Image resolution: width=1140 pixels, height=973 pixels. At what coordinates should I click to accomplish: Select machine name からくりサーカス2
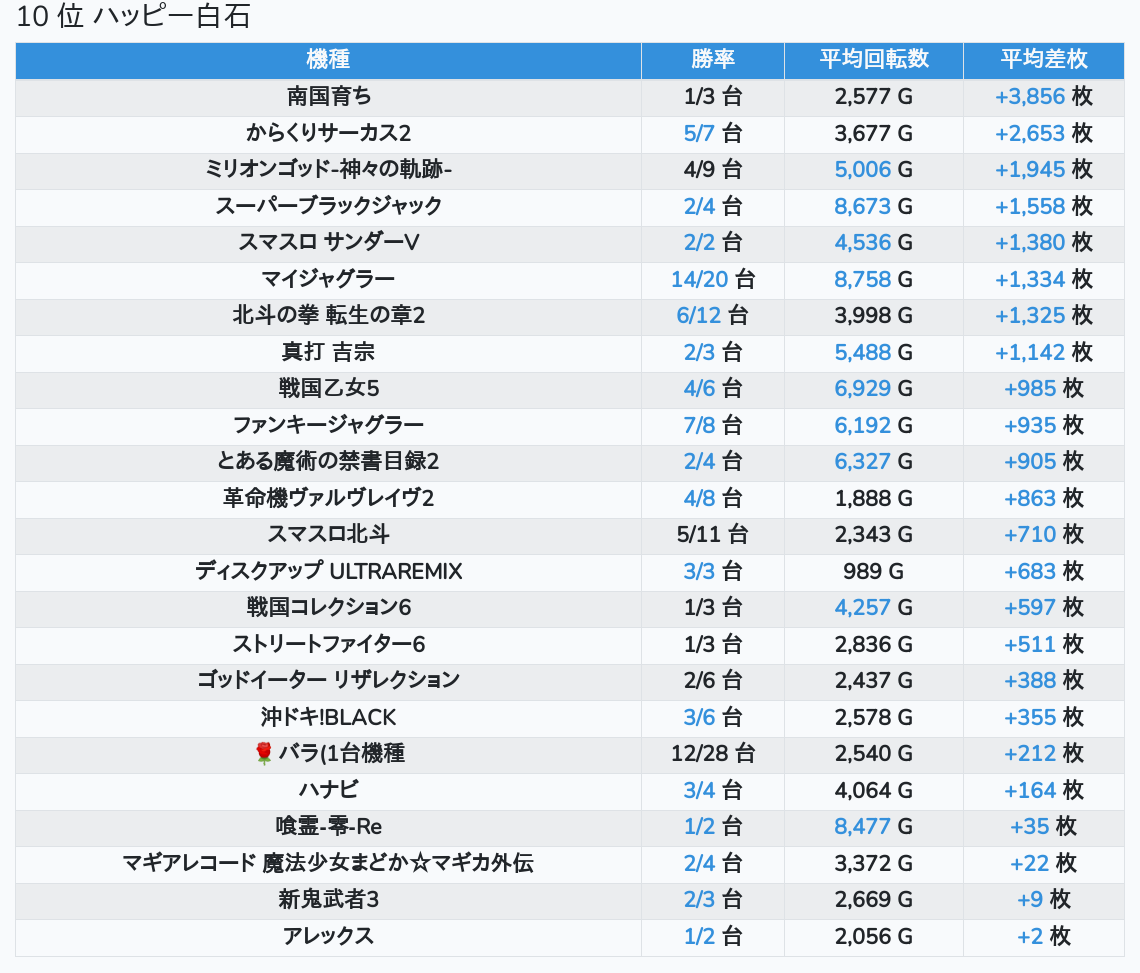click(x=329, y=133)
